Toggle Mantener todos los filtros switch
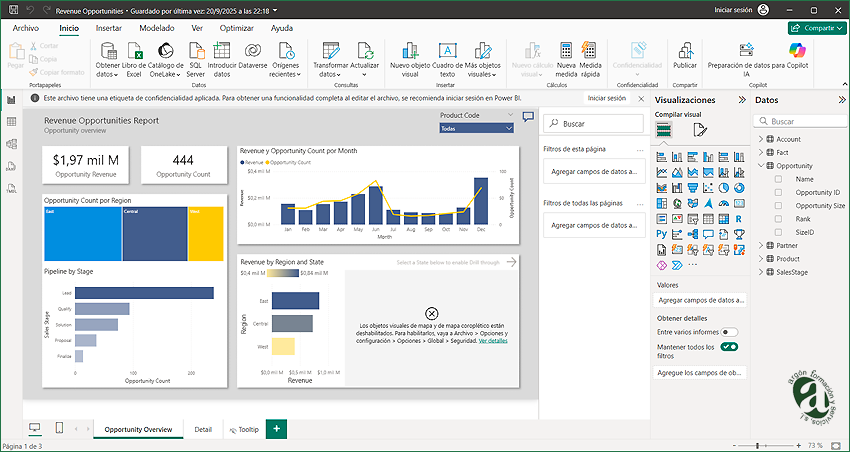850x452 pixels. tap(729, 347)
